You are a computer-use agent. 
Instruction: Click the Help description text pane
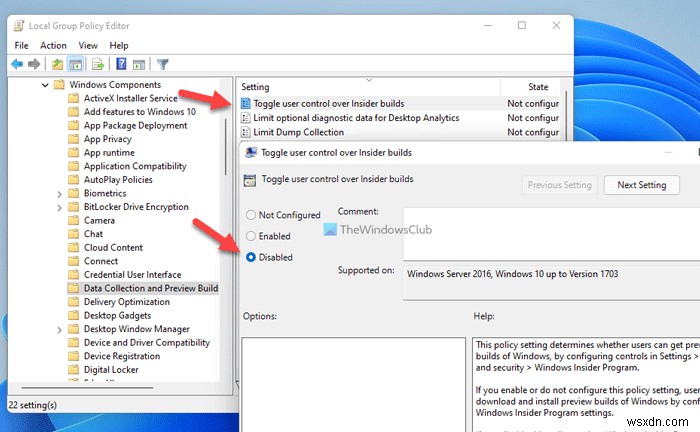coord(586,385)
